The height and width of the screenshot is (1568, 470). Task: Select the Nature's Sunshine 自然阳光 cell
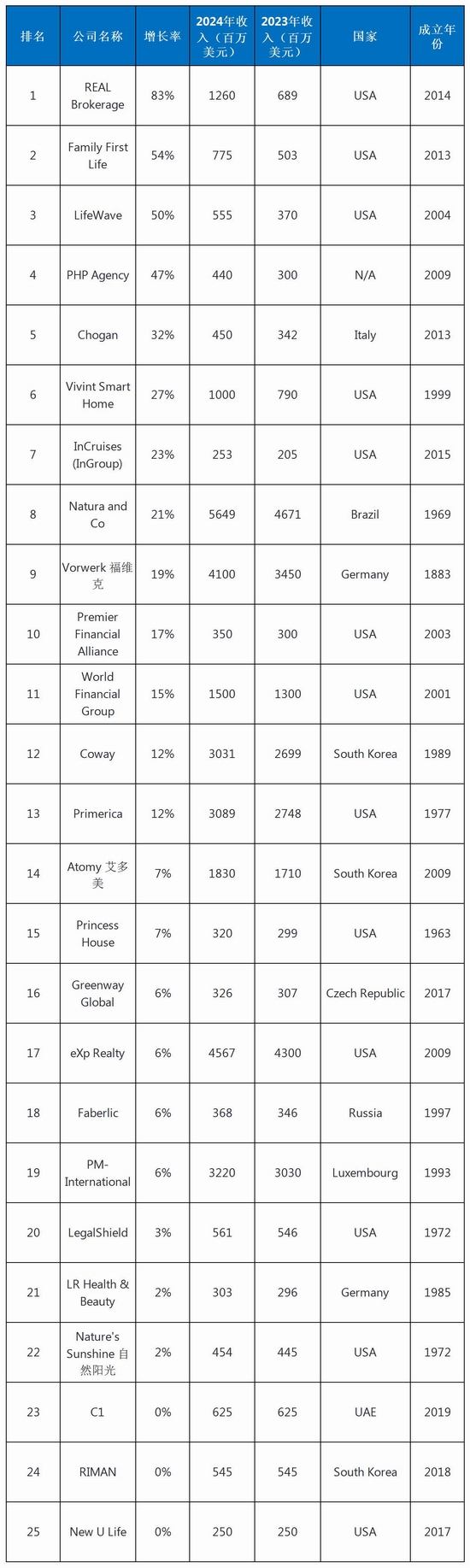click(97, 1352)
